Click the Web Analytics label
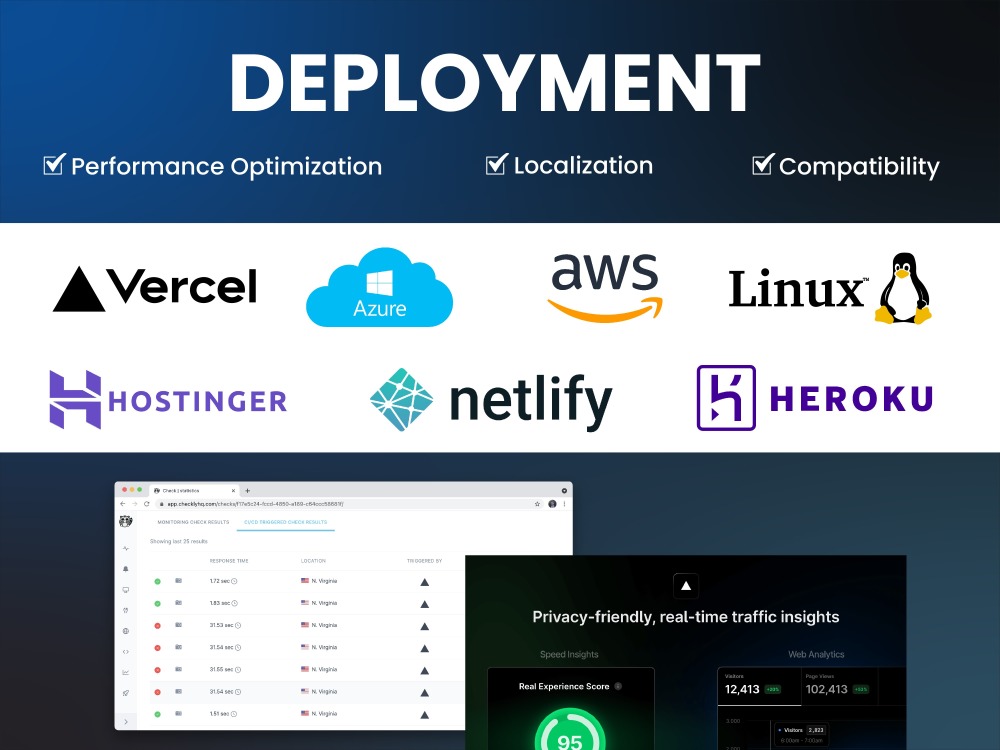This screenshot has width=1000, height=750. [x=816, y=654]
